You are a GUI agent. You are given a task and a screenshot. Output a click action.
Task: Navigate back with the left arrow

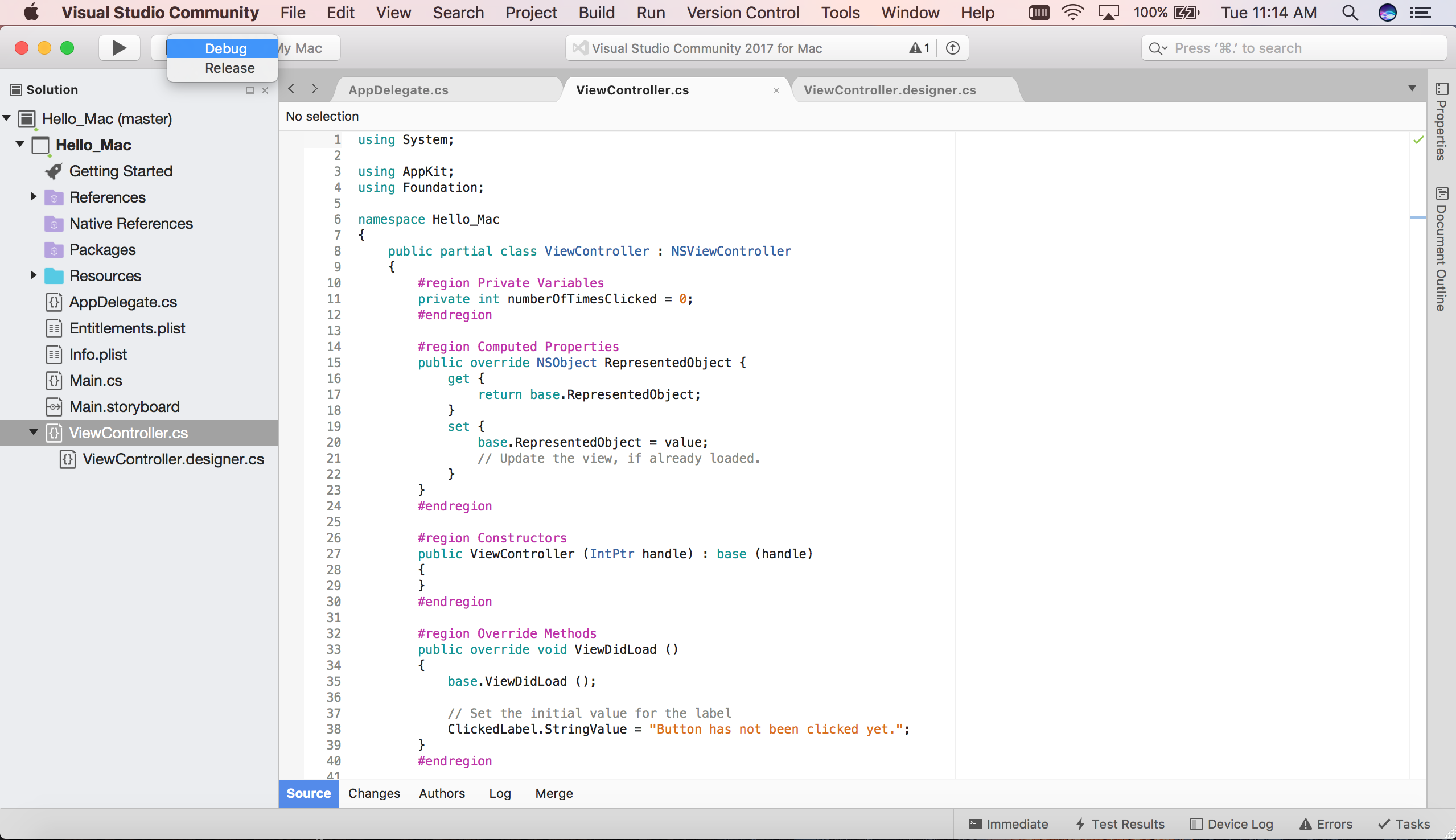coord(291,88)
